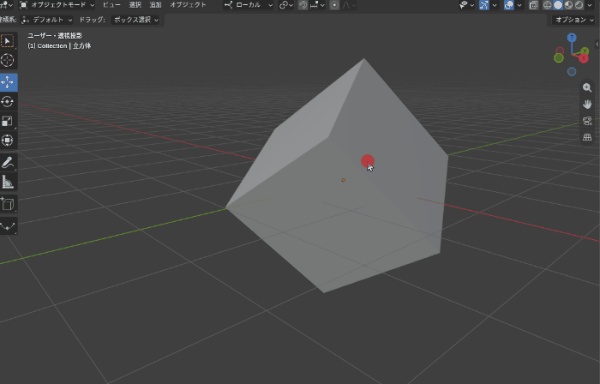Click the pan view hand icon
Screen dimensions: 600x384
pos(587,104)
